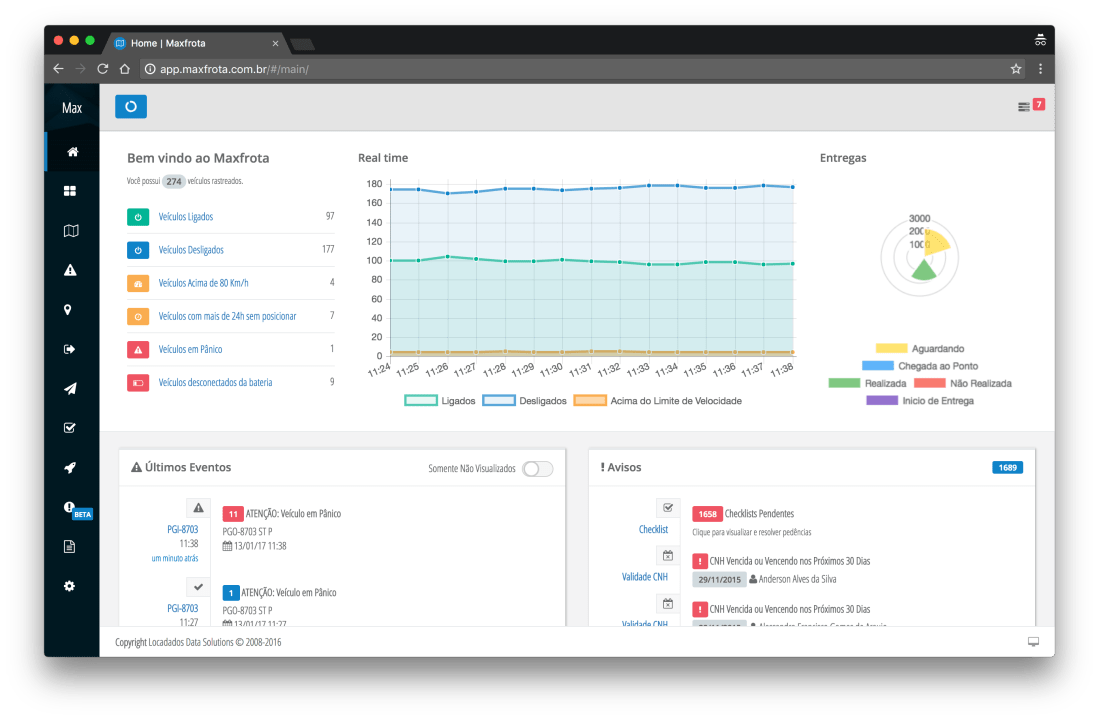Open notifications list with red 7 badge
Viewport: 1099px width, 720px height.
(1030, 106)
